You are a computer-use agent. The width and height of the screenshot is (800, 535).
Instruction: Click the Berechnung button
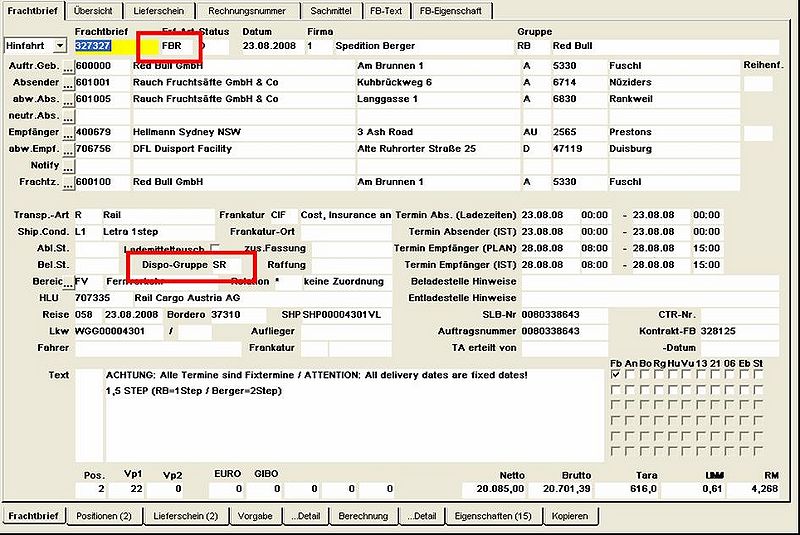click(363, 516)
